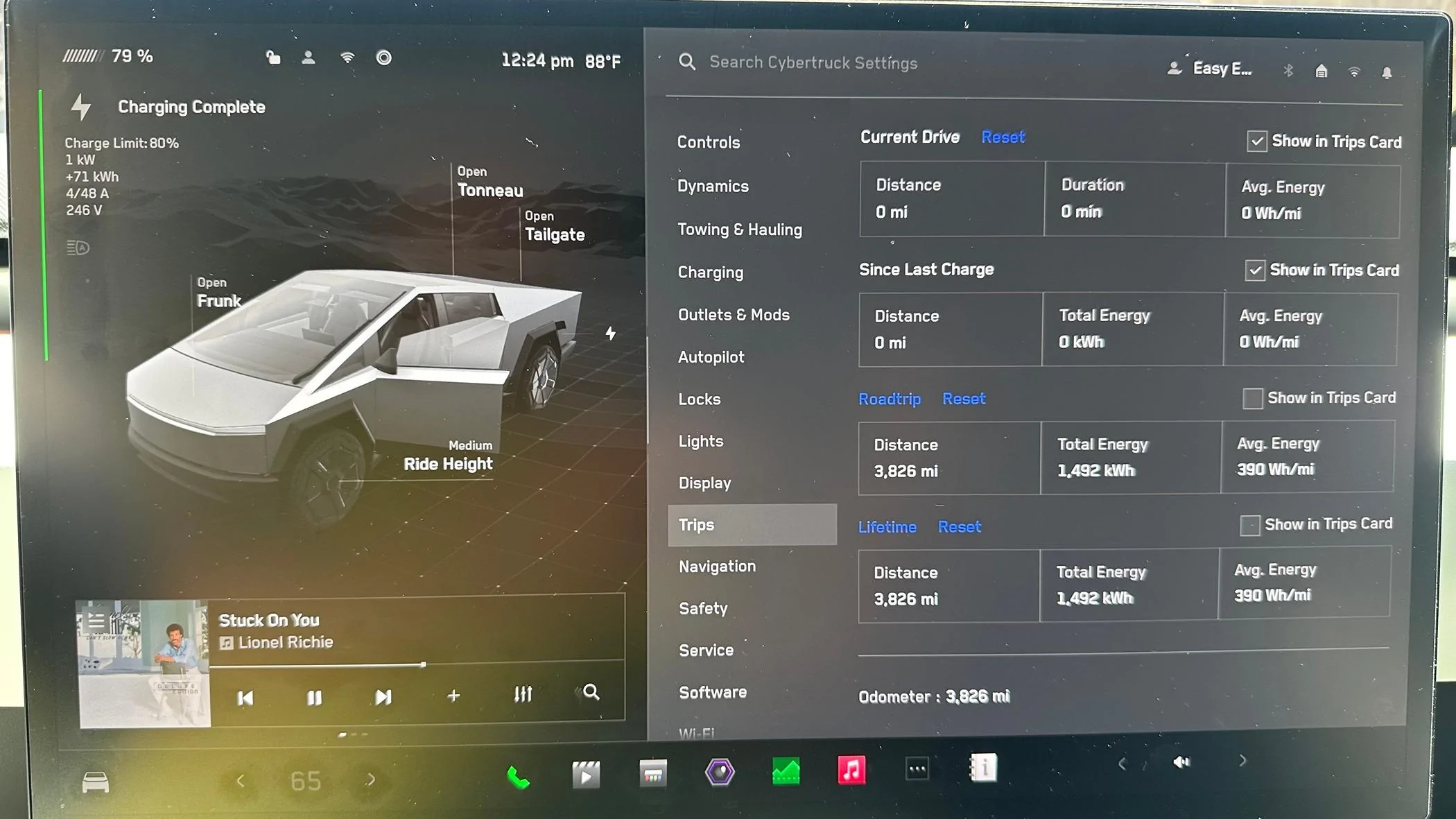Uncheck Since Last Charge Show in Trips Card
Image resolution: width=1456 pixels, height=819 pixels.
(1254, 270)
